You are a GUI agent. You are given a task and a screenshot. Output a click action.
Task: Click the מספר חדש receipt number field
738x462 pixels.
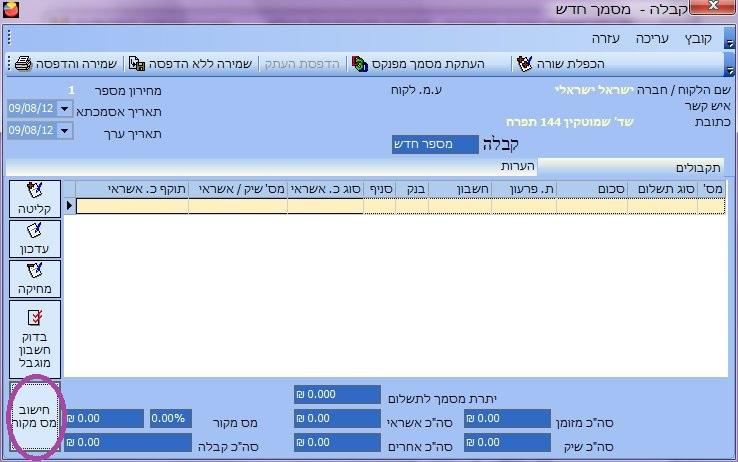point(435,144)
